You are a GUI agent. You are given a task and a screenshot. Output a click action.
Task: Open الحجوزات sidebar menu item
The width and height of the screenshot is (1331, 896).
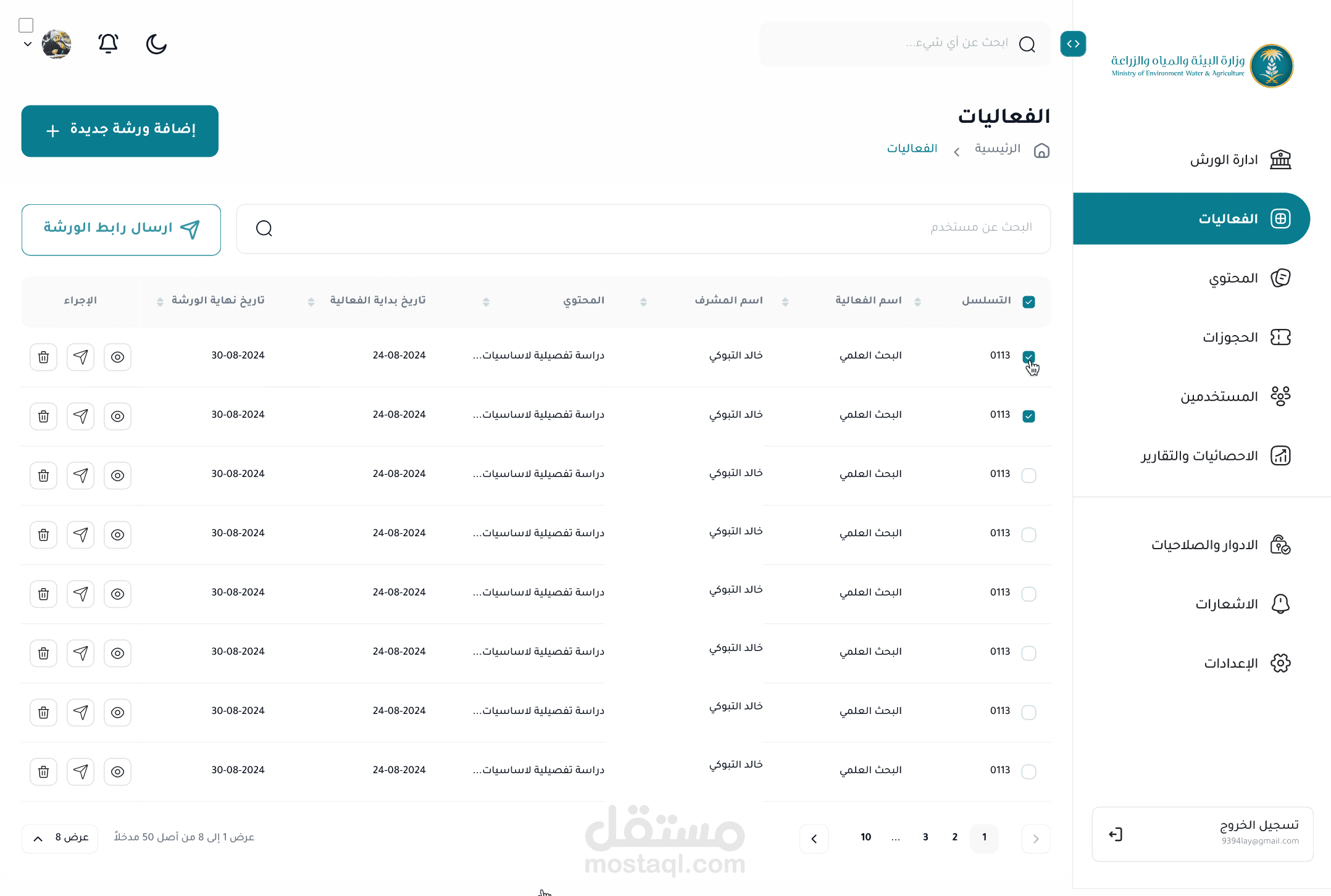click(x=1230, y=338)
